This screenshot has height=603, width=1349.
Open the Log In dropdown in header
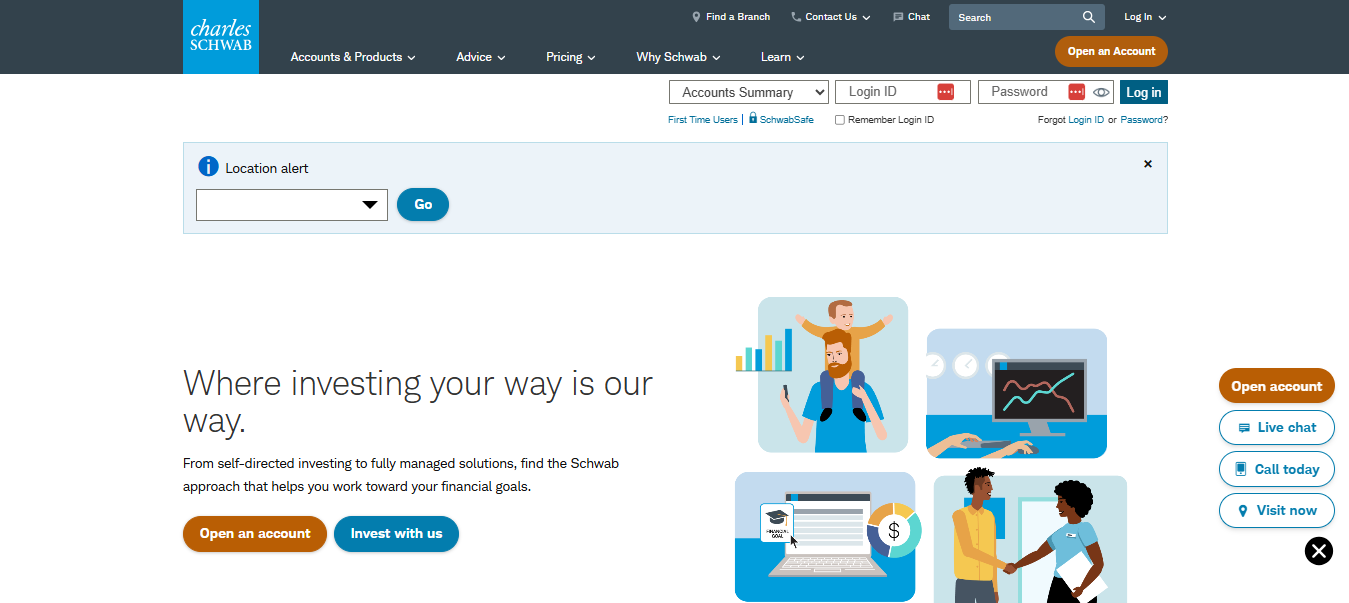[x=1145, y=17]
